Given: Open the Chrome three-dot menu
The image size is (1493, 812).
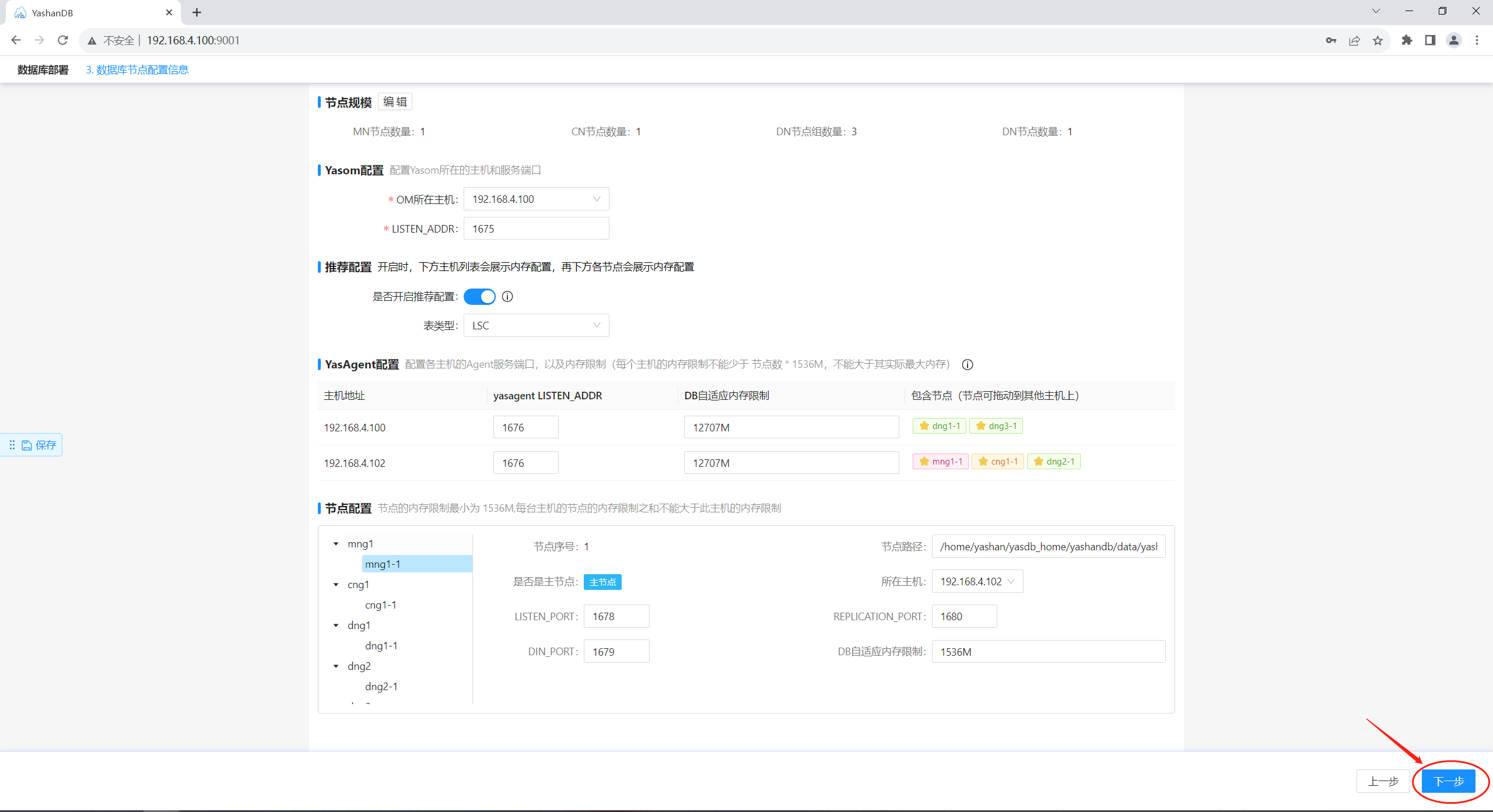Looking at the screenshot, I should 1477,40.
